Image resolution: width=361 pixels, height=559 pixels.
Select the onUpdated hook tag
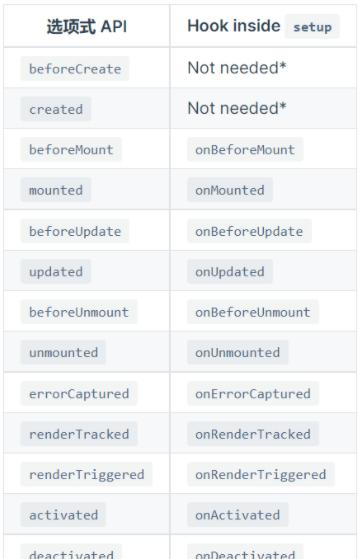pyautogui.click(x=230, y=272)
